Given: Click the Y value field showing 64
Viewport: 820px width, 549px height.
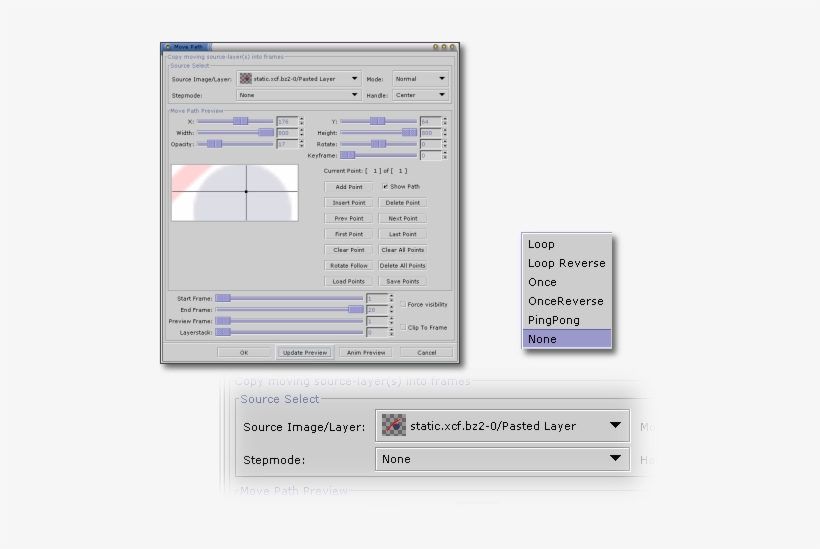Looking at the screenshot, I should [x=430, y=121].
